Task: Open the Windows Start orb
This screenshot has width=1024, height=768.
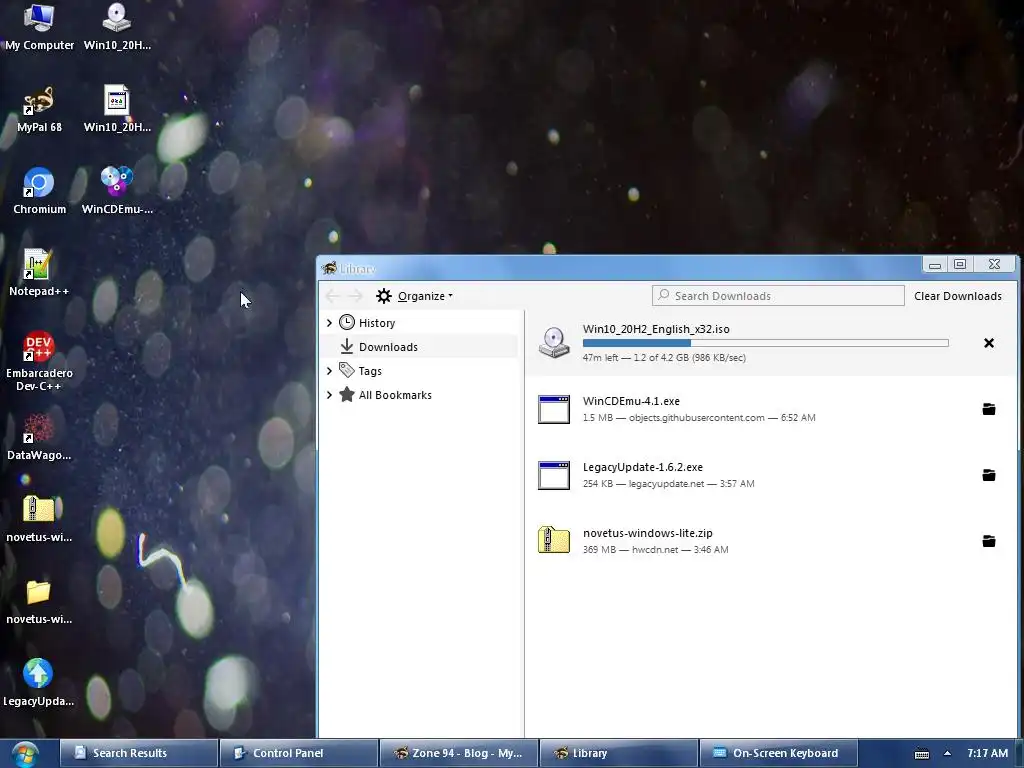Action: pyautogui.click(x=24, y=754)
